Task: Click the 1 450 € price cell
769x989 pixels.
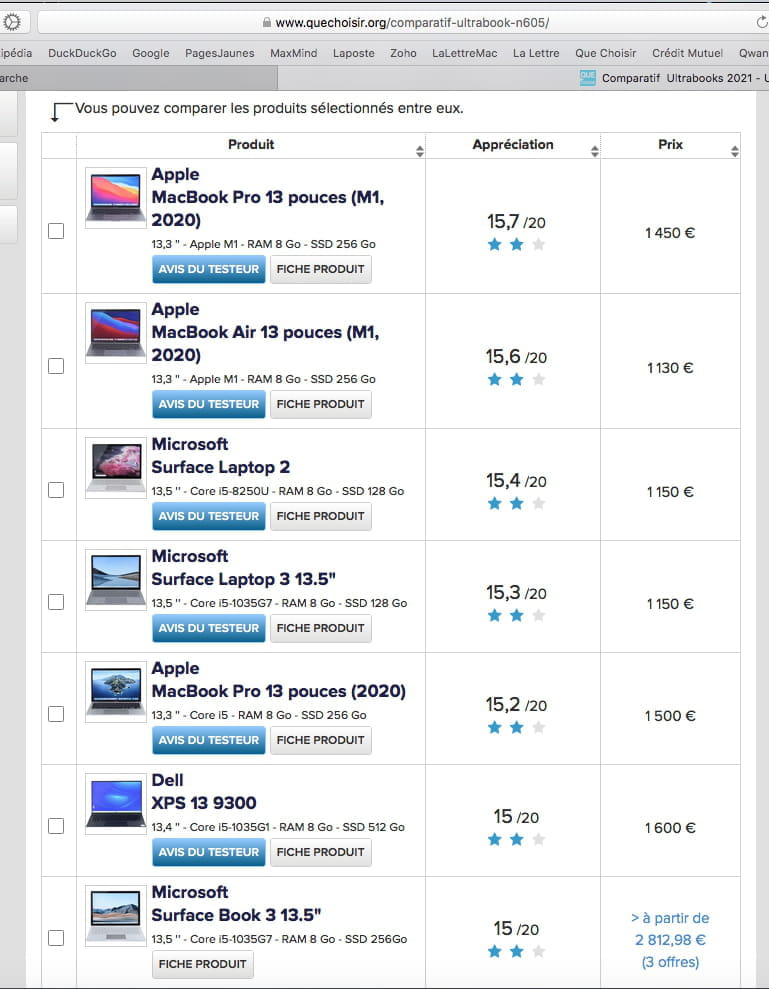Action: (x=670, y=233)
